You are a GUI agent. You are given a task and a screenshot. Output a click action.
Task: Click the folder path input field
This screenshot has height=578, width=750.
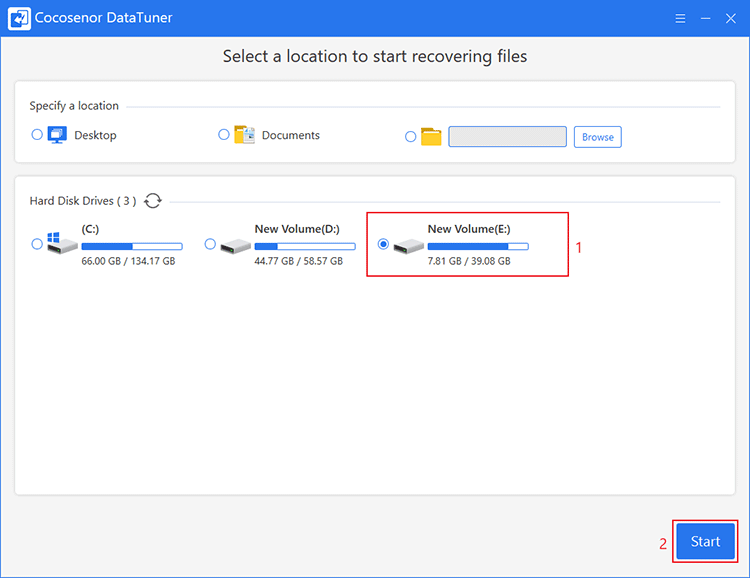click(x=507, y=137)
